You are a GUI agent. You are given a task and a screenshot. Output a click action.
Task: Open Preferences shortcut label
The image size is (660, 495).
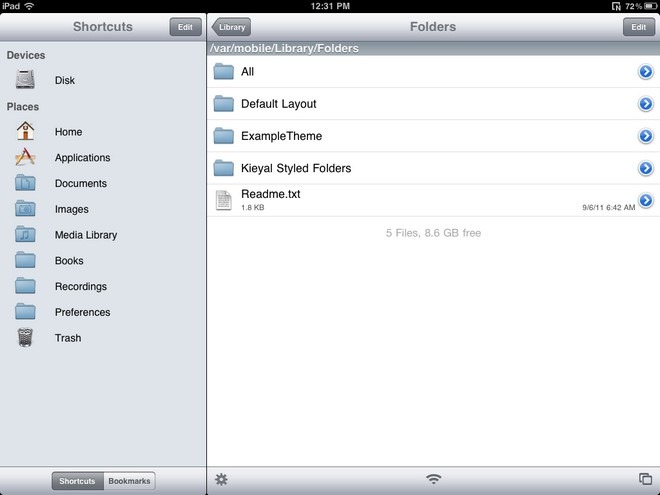tap(82, 312)
